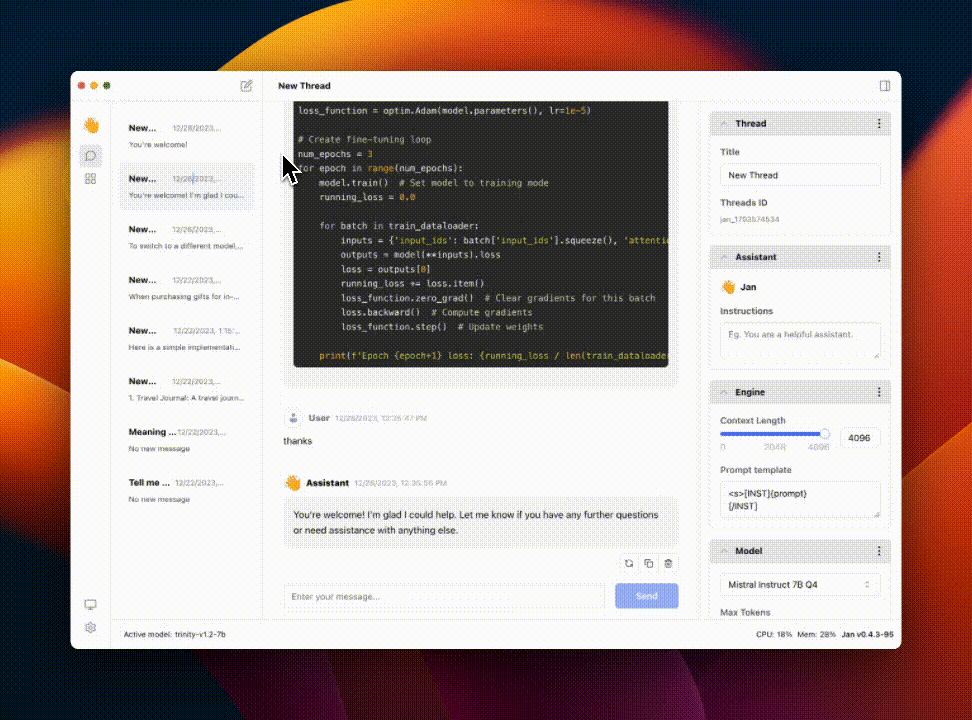972x720 pixels.
Task: Open the settings gear icon
Action: [x=91, y=628]
